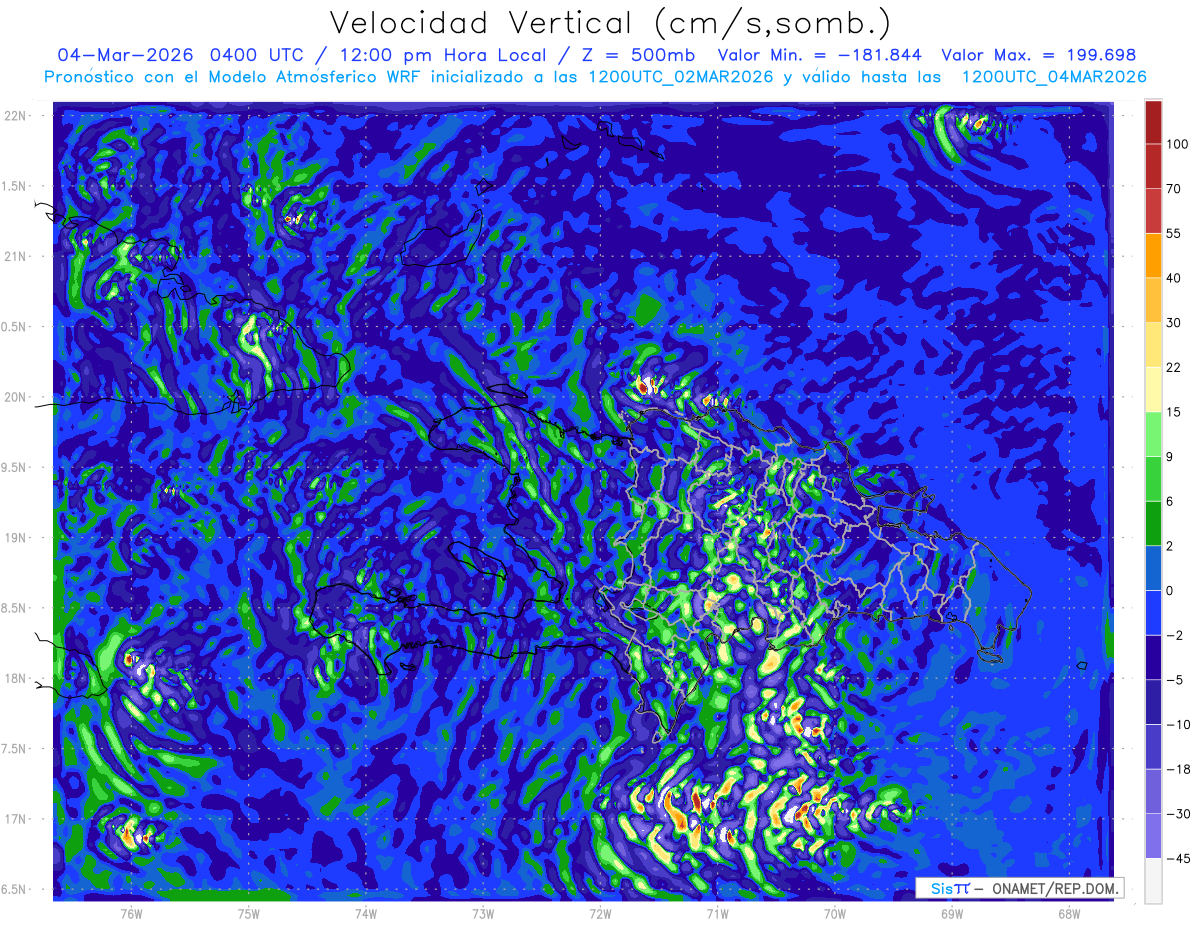
Task: Click the "68W" longitude label
Action: pyautogui.click(x=1068, y=913)
